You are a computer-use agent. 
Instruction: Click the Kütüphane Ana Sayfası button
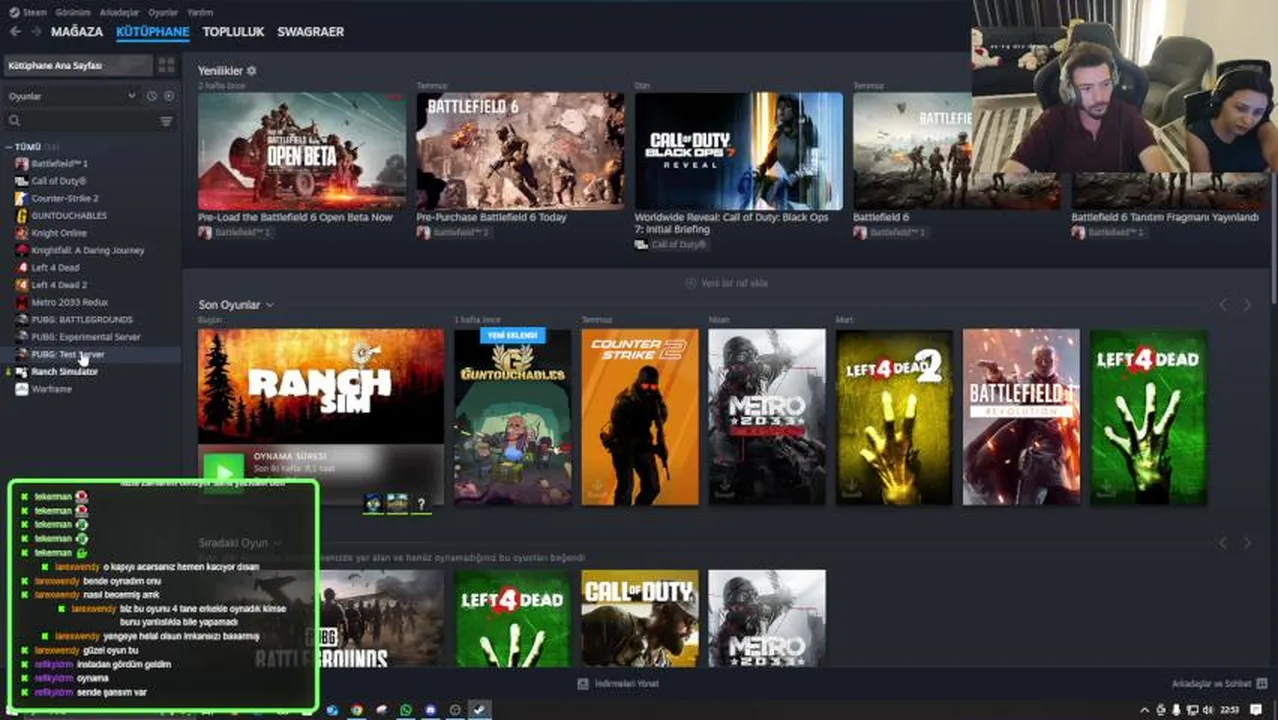tap(78, 65)
